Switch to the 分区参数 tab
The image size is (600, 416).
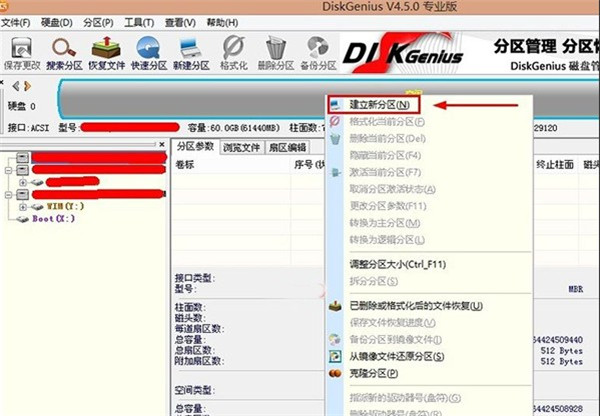(x=195, y=146)
